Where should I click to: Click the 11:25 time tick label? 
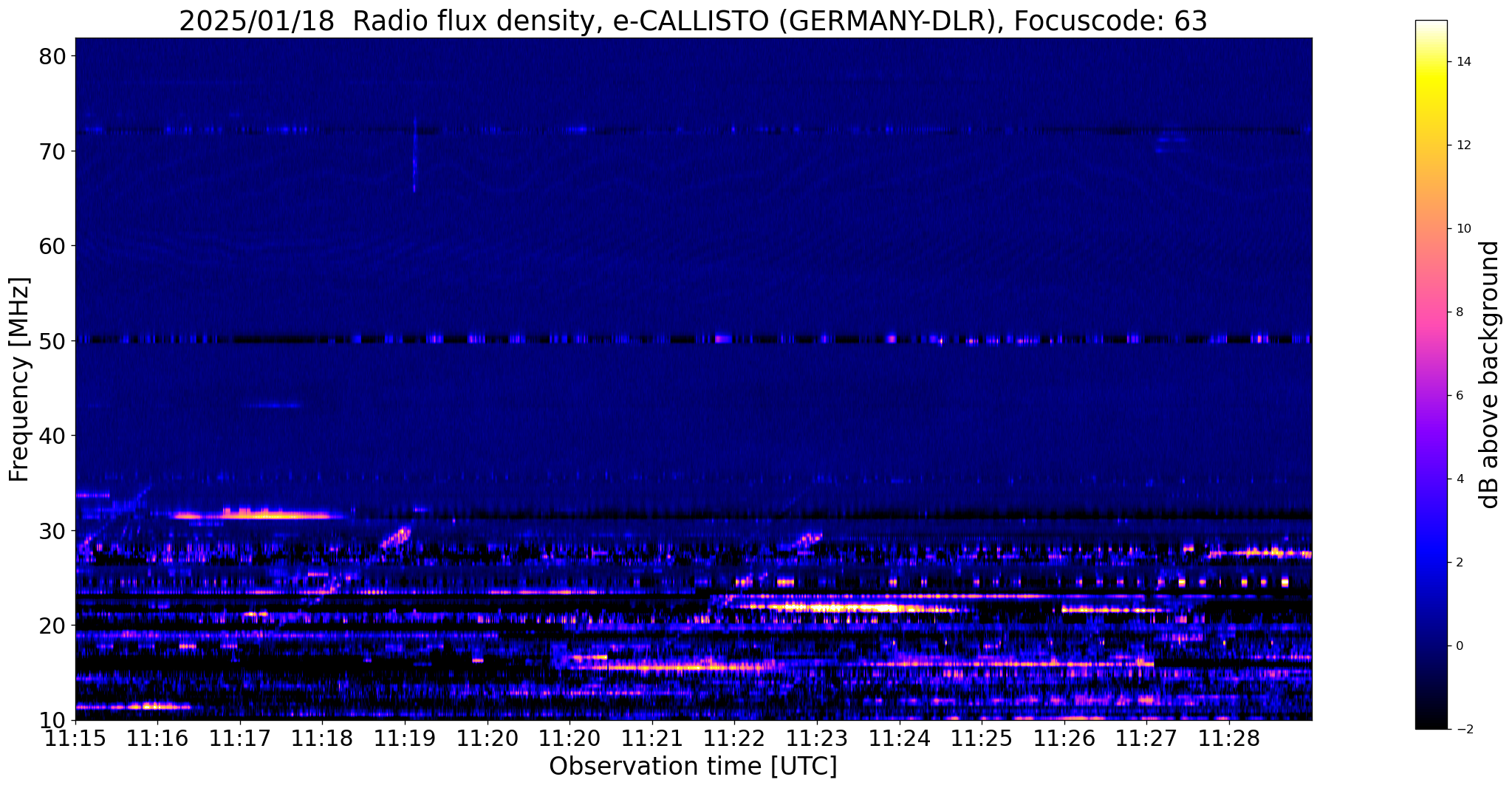click(x=981, y=739)
